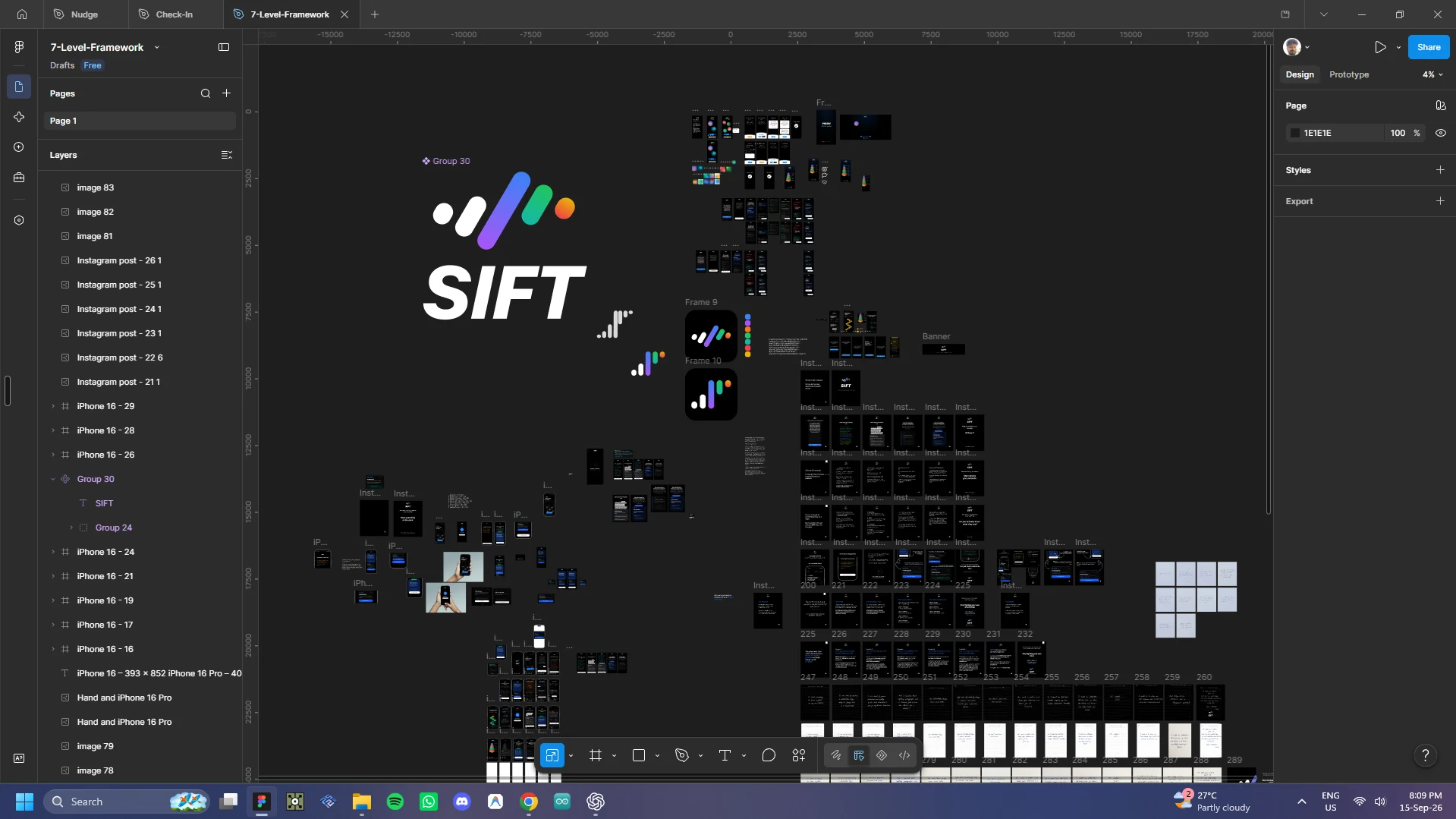Toggle the sidebar collapse icon
The image size is (1456, 819).
point(224,47)
